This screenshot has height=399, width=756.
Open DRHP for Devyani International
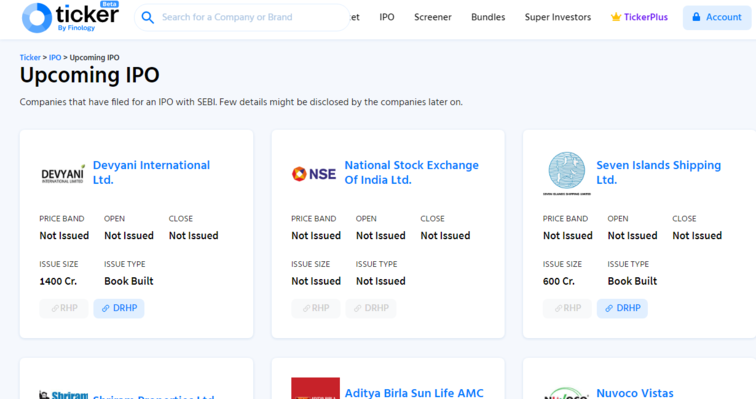119,308
